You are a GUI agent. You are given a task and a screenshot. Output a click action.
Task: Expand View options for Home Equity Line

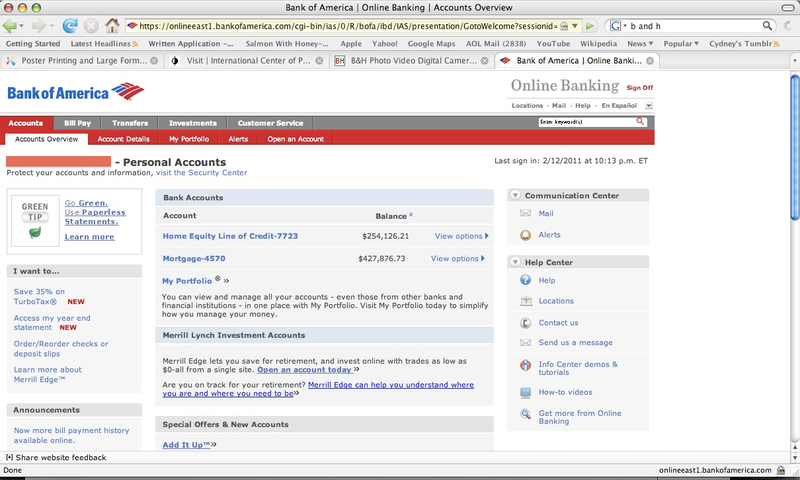click(462, 236)
